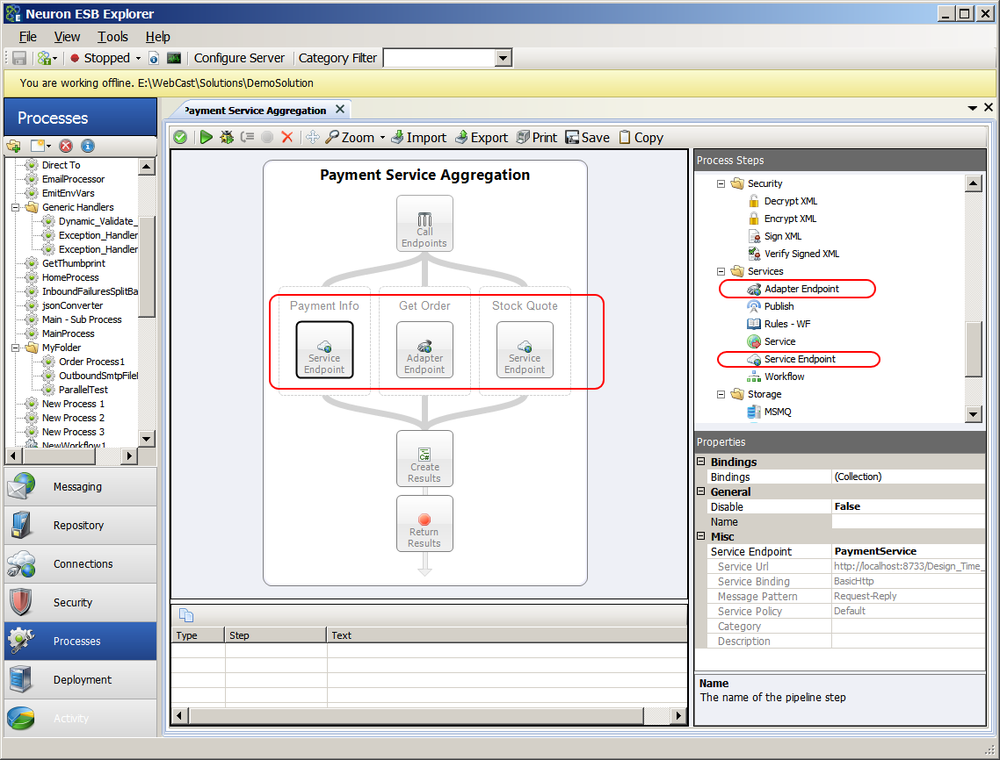The height and width of the screenshot is (760, 1000).
Task: Collapse the Bindings property category
Action: [x=701, y=461]
